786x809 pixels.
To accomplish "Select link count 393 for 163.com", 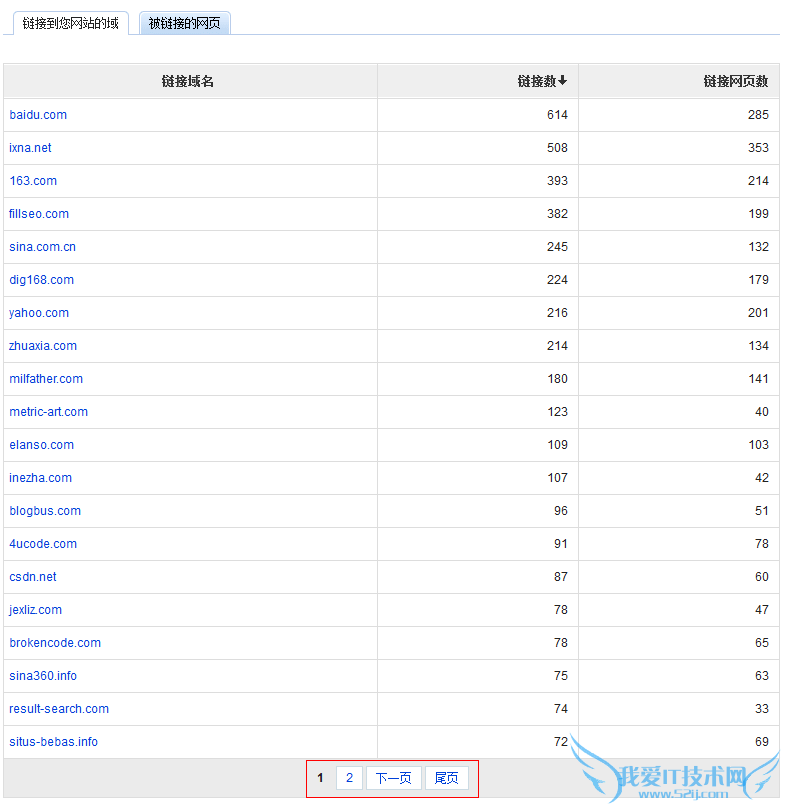I will coord(557,181).
